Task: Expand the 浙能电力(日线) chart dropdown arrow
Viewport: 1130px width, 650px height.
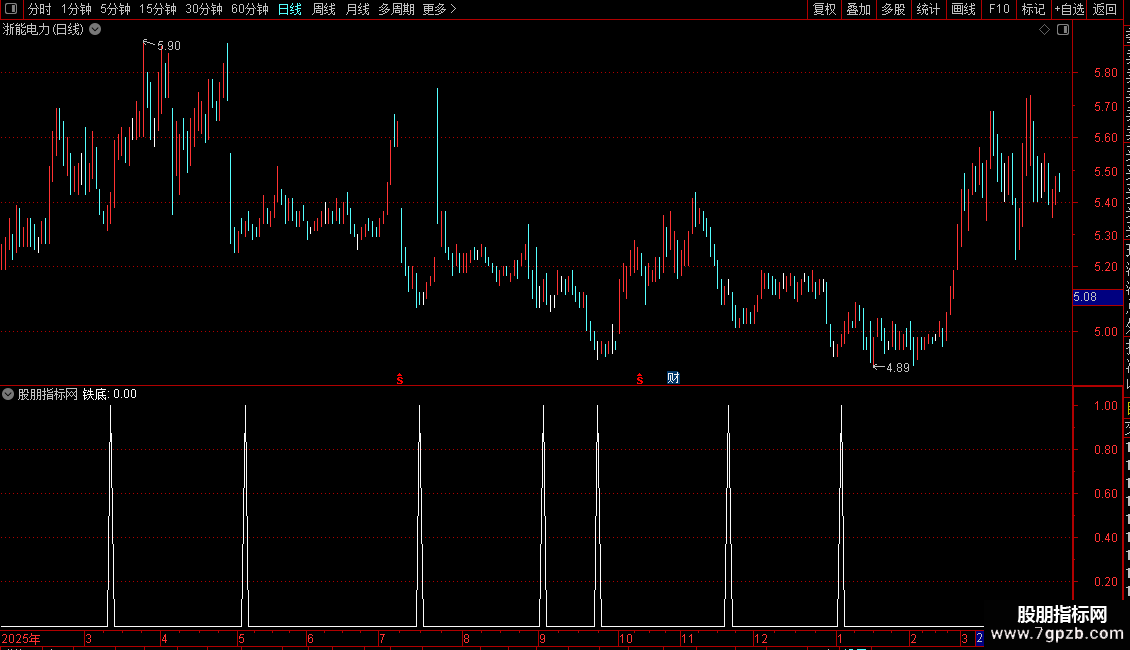Action: pyautogui.click(x=95, y=30)
